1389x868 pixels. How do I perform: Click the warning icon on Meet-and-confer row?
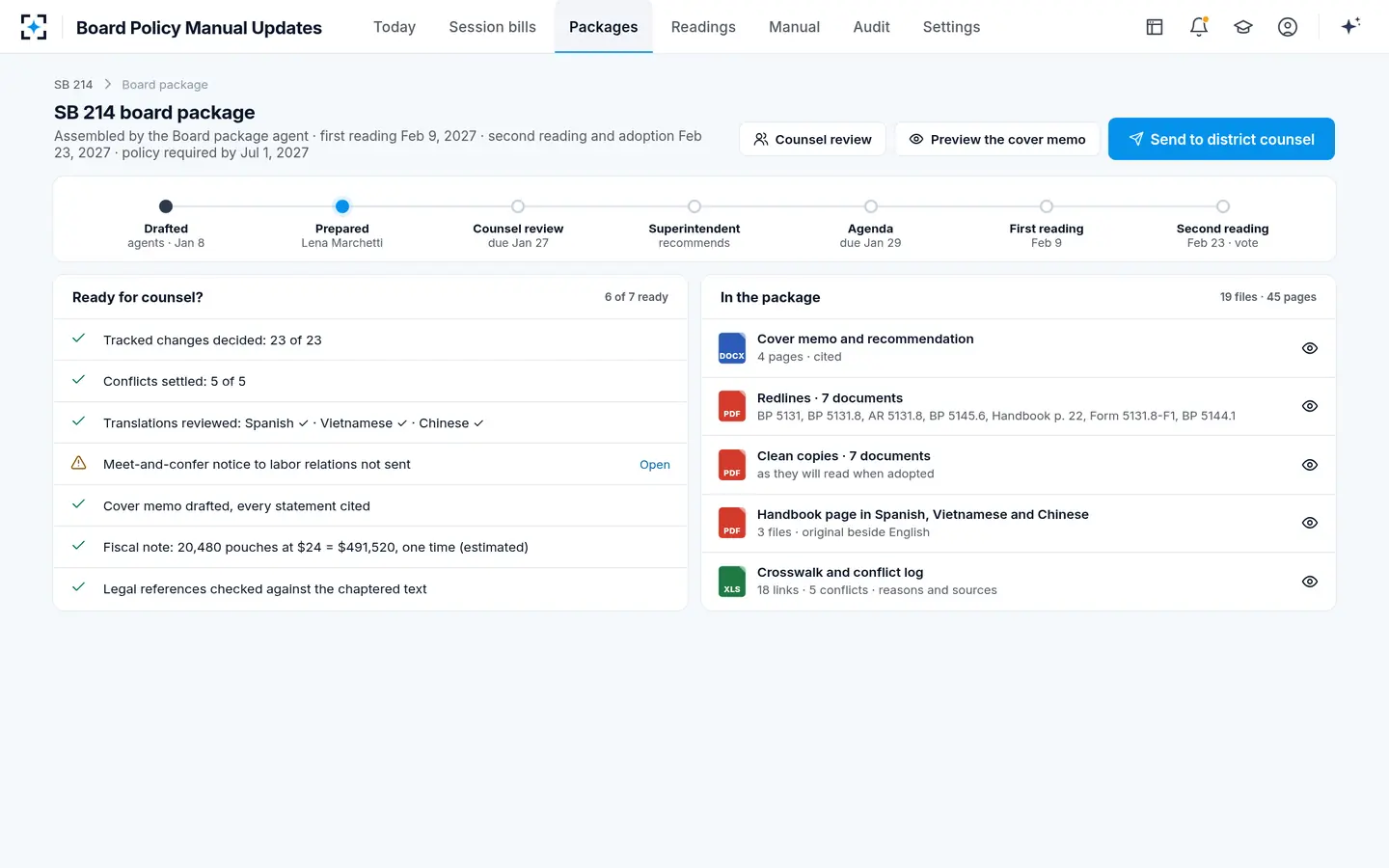point(79,464)
